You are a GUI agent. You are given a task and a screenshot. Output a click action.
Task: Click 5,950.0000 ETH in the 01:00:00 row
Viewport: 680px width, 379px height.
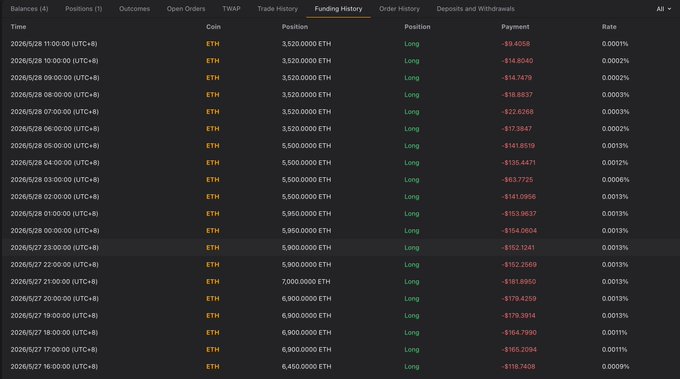point(307,214)
